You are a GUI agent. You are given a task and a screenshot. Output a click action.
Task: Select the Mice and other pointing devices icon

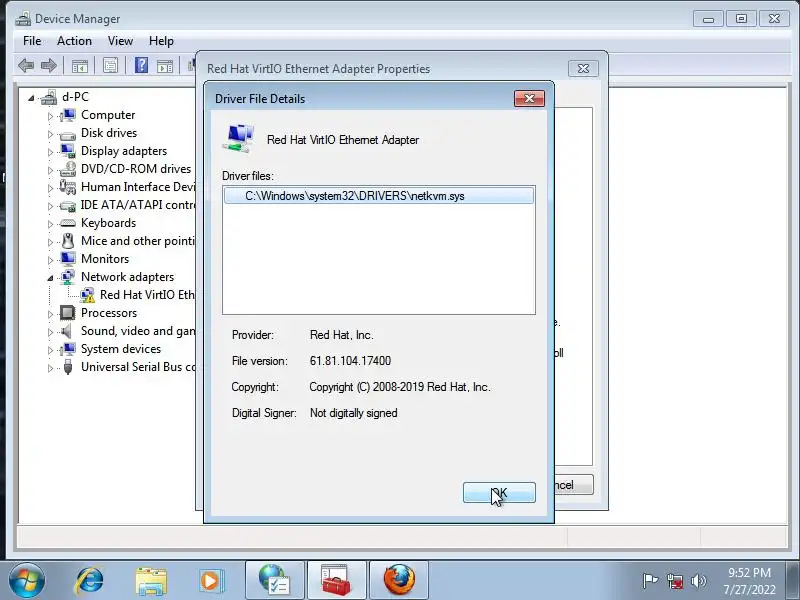(x=67, y=241)
